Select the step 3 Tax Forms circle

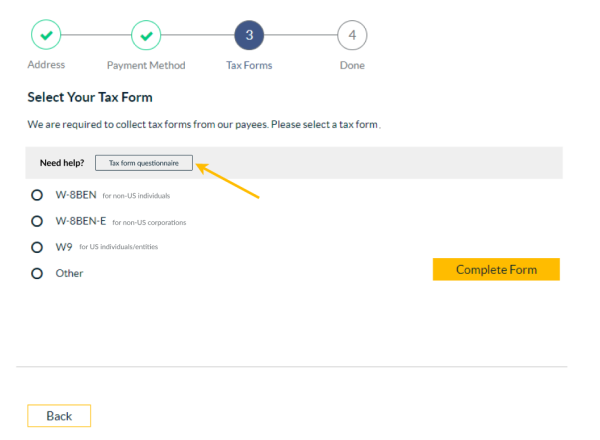coord(249,35)
